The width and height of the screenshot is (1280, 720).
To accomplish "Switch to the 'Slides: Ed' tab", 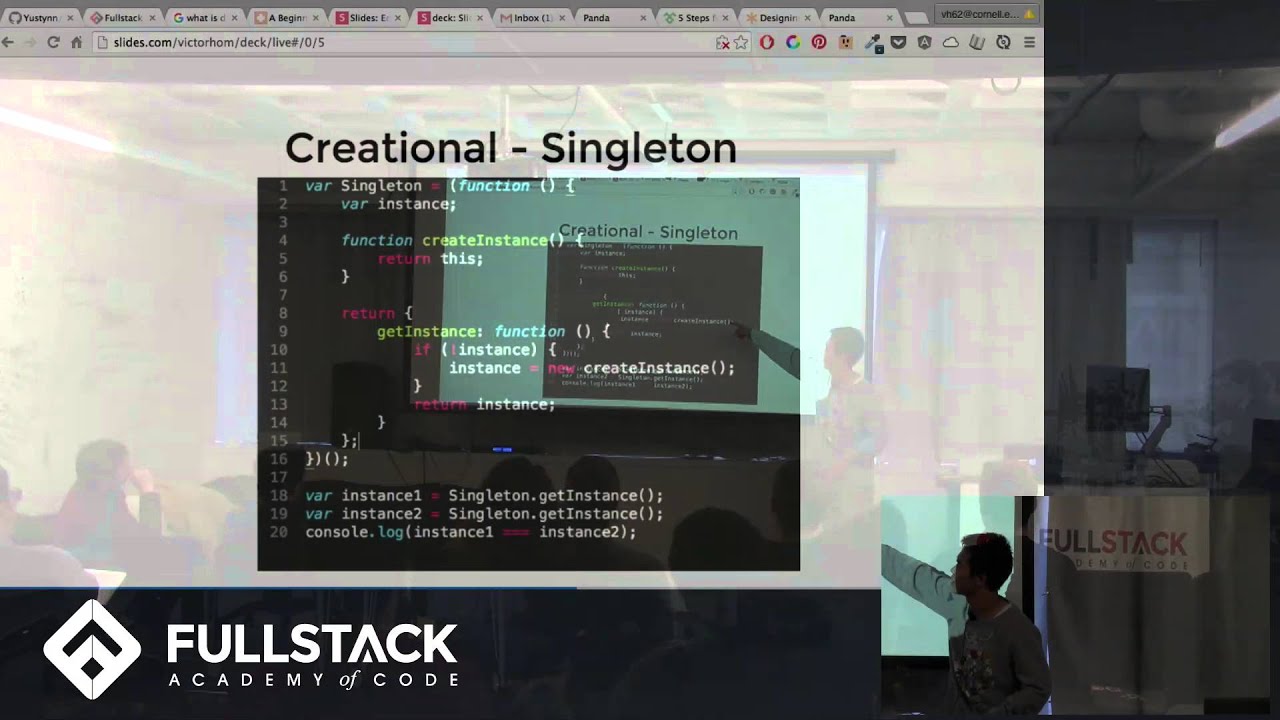I will click(368, 17).
